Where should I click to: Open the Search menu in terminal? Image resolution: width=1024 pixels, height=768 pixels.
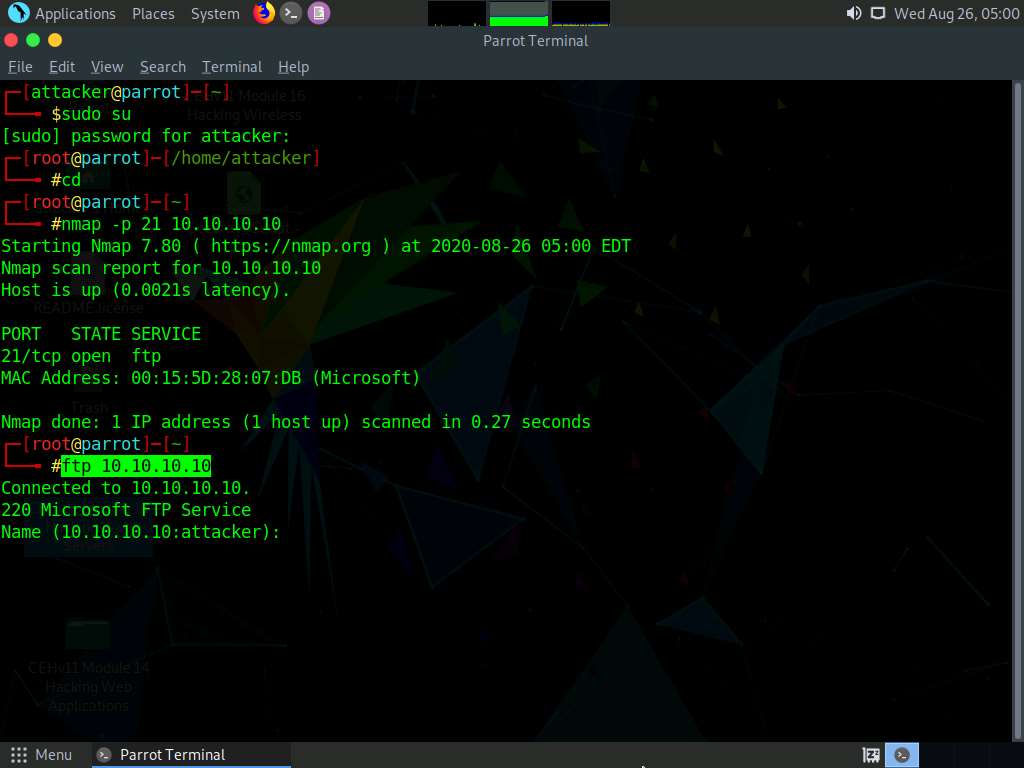coord(163,67)
